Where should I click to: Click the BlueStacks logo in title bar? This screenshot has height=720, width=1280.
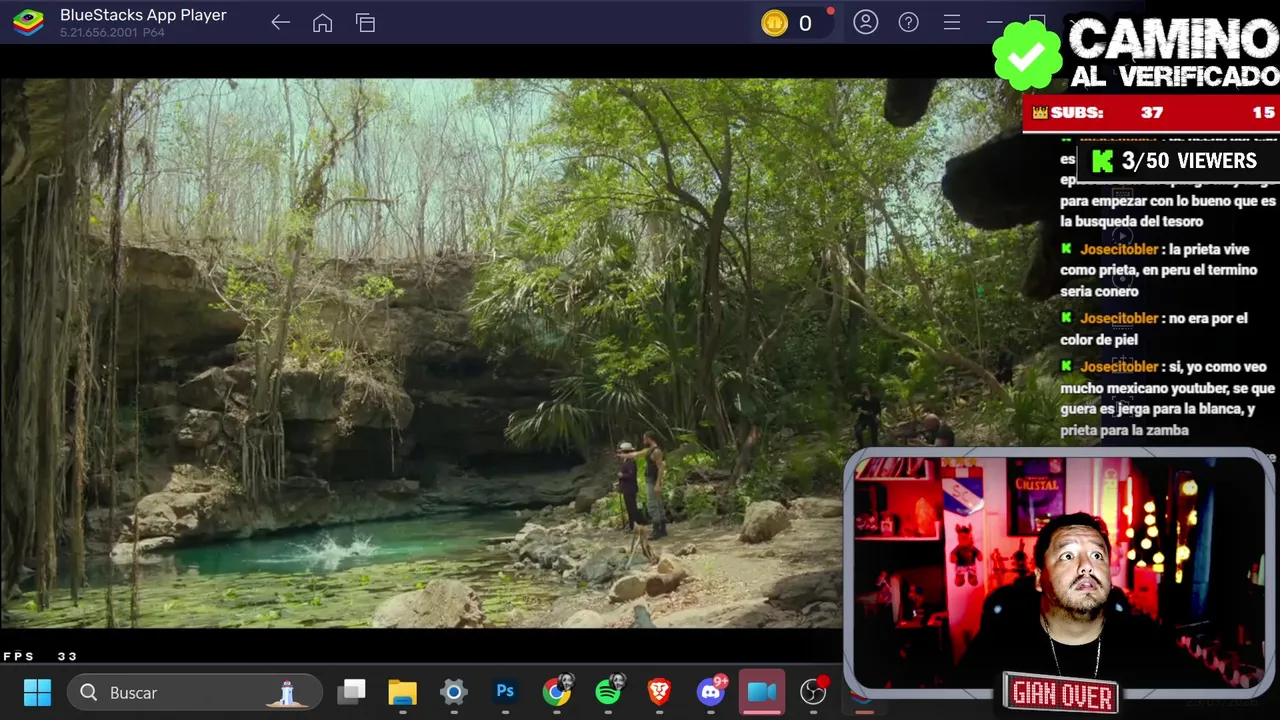[x=28, y=22]
